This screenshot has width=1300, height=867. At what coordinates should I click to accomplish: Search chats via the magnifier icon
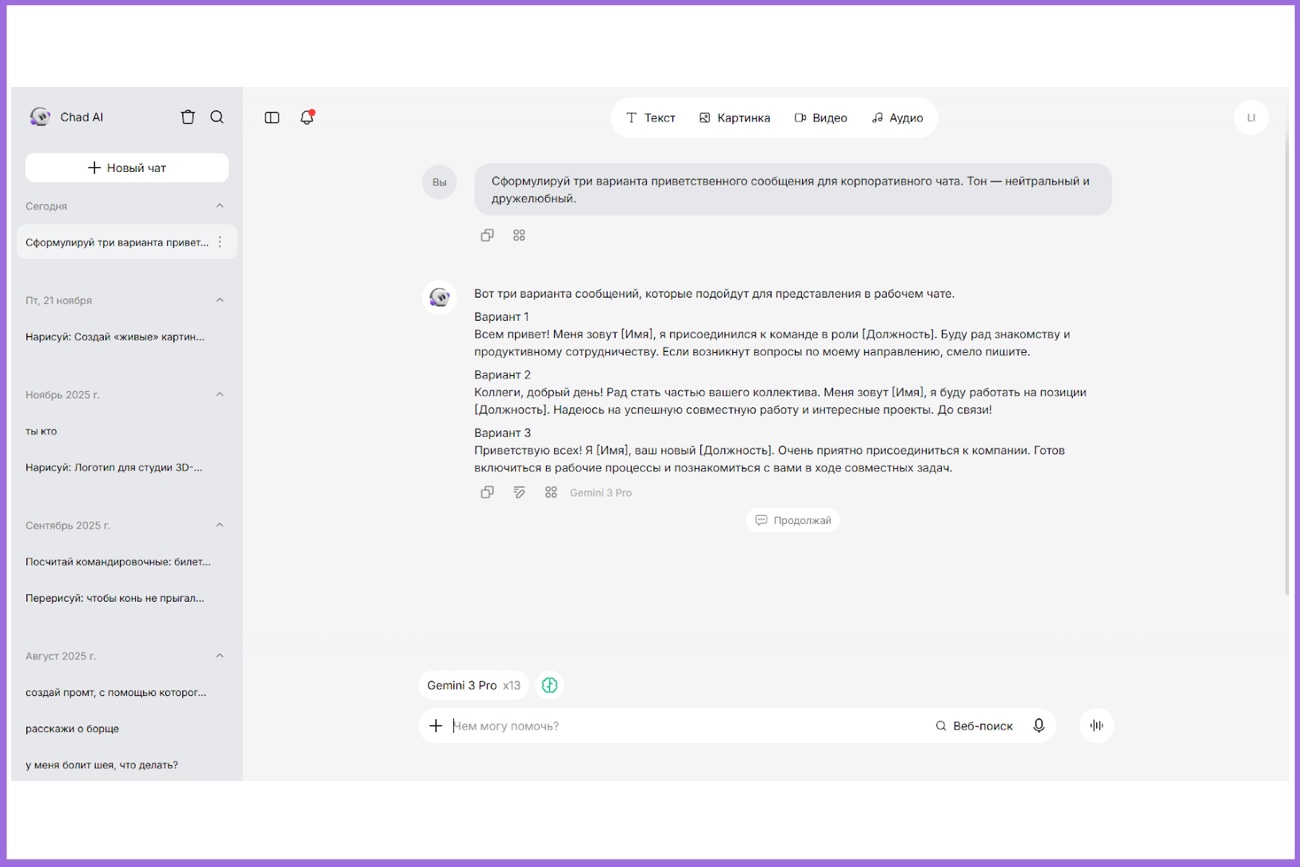point(216,117)
